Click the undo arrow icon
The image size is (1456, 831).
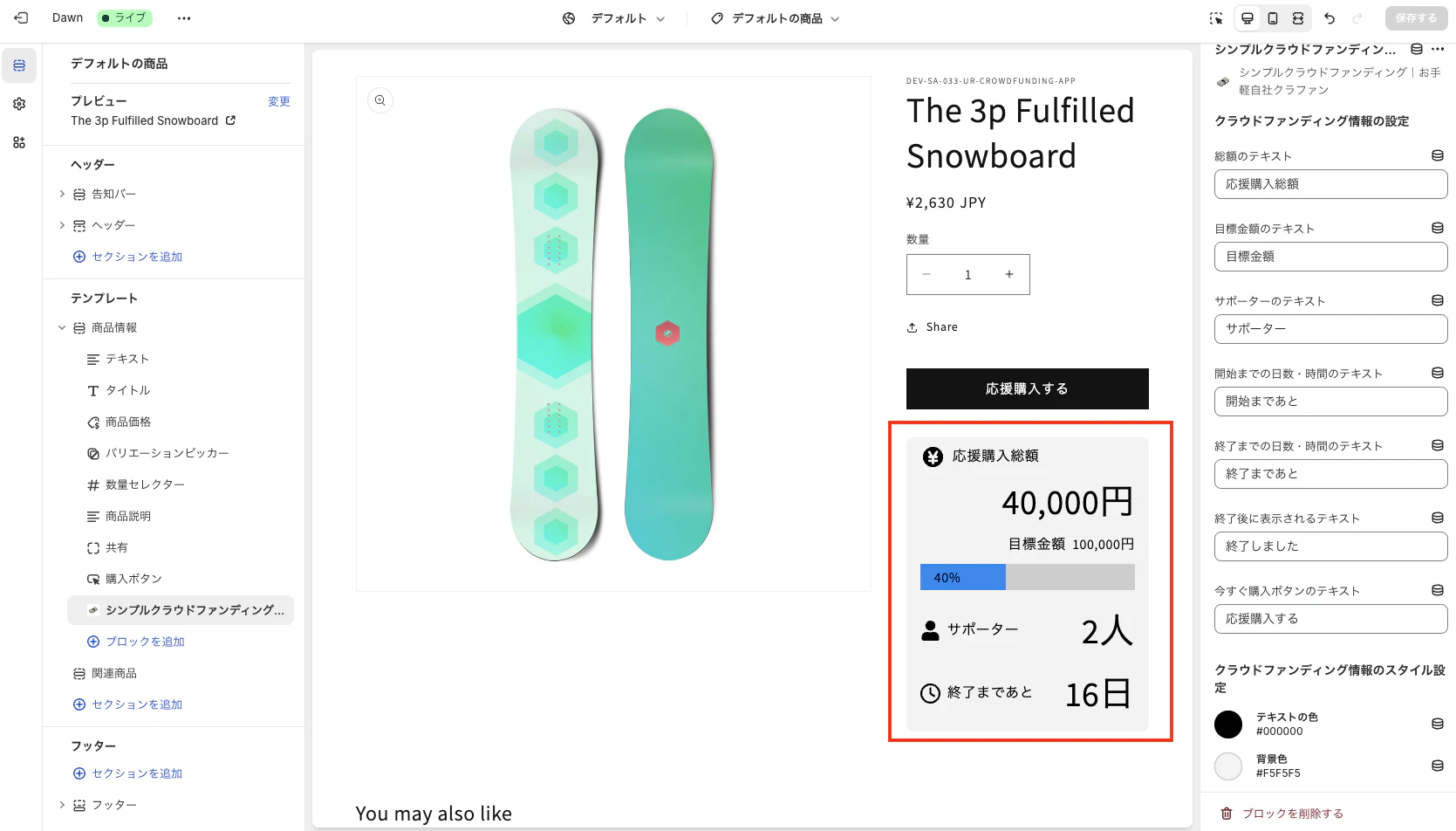click(x=1330, y=18)
